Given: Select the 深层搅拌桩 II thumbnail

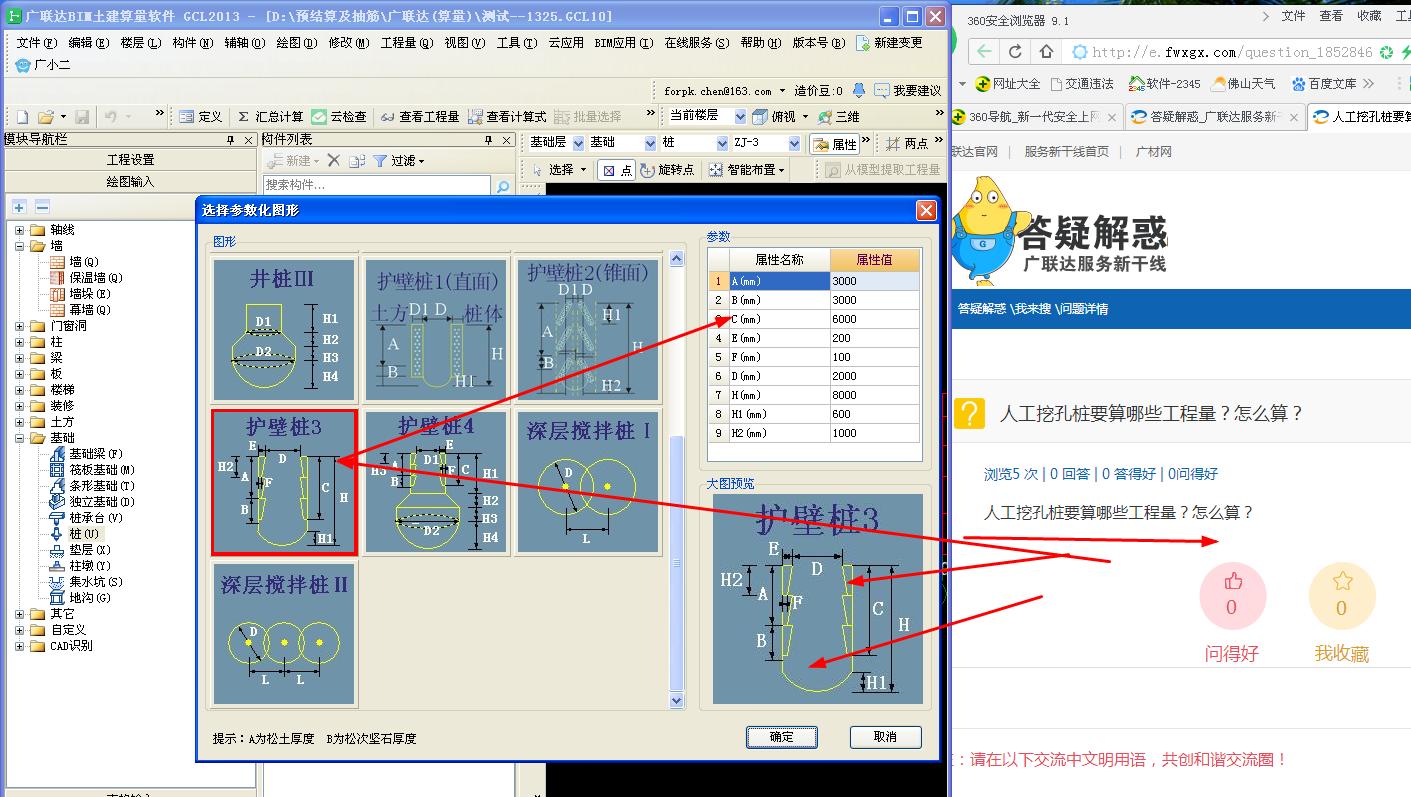Looking at the screenshot, I should click(284, 634).
